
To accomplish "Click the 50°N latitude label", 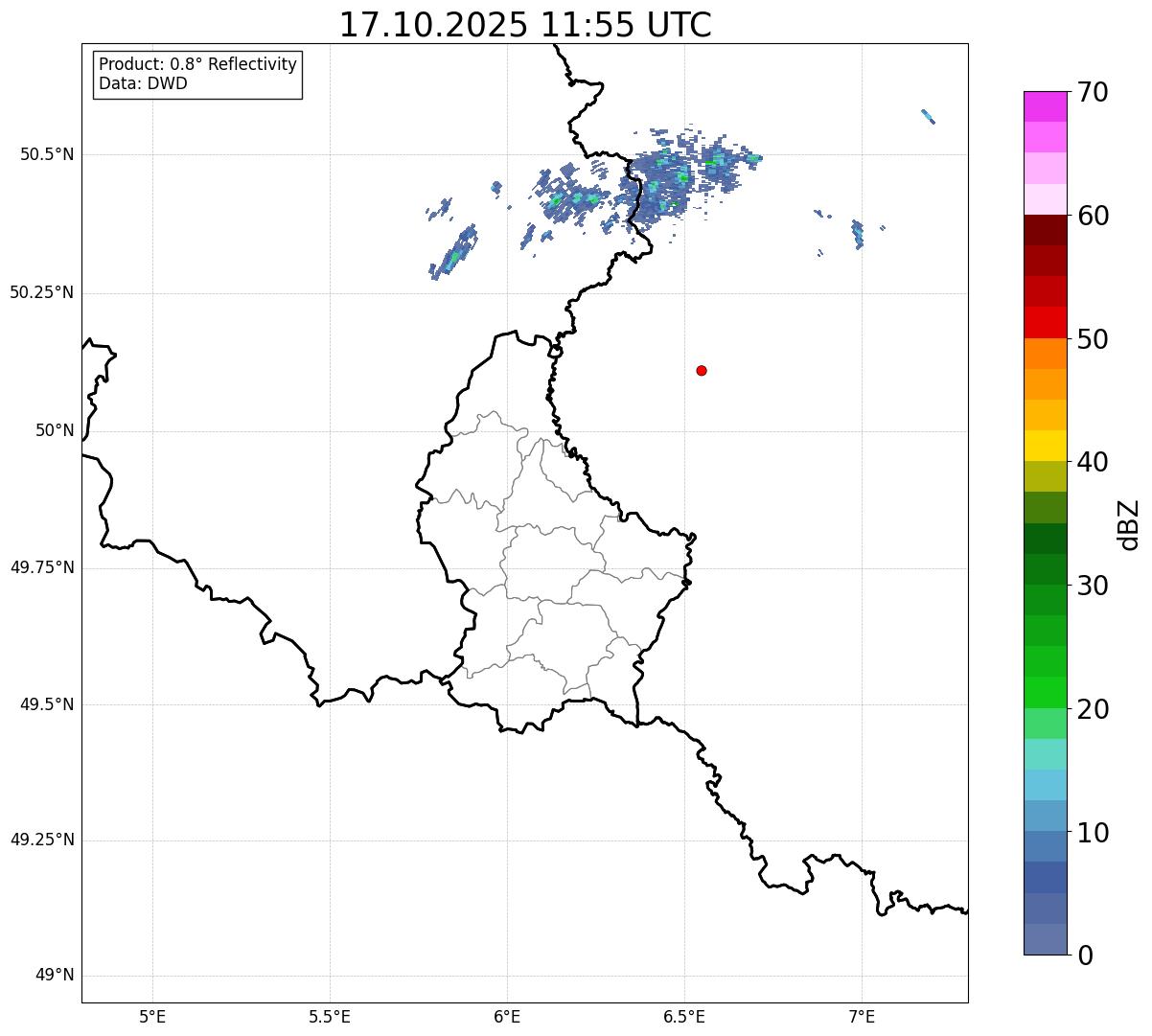I will tap(55, 430).
